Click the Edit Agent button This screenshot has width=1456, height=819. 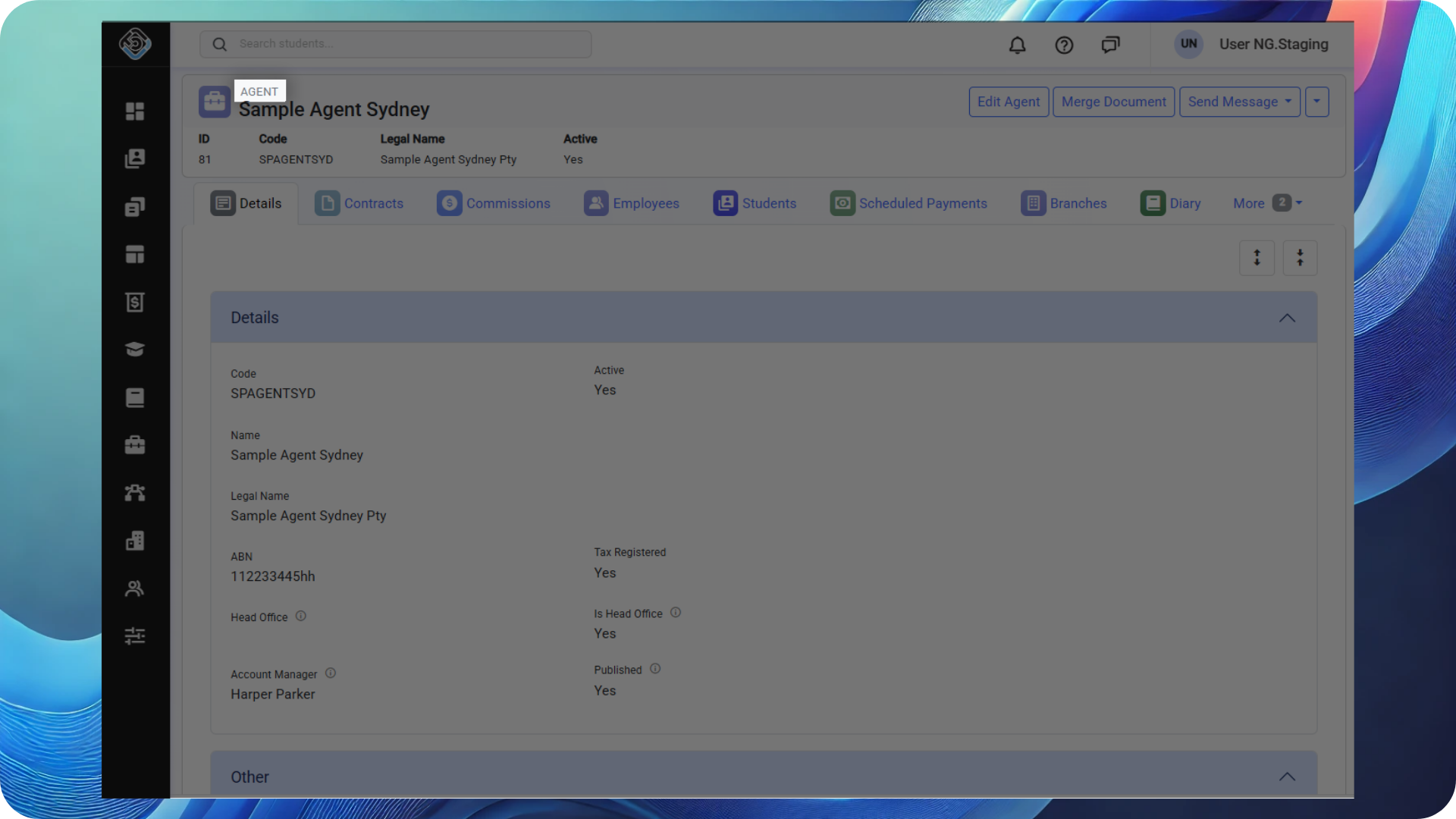tap(1009, 102)
